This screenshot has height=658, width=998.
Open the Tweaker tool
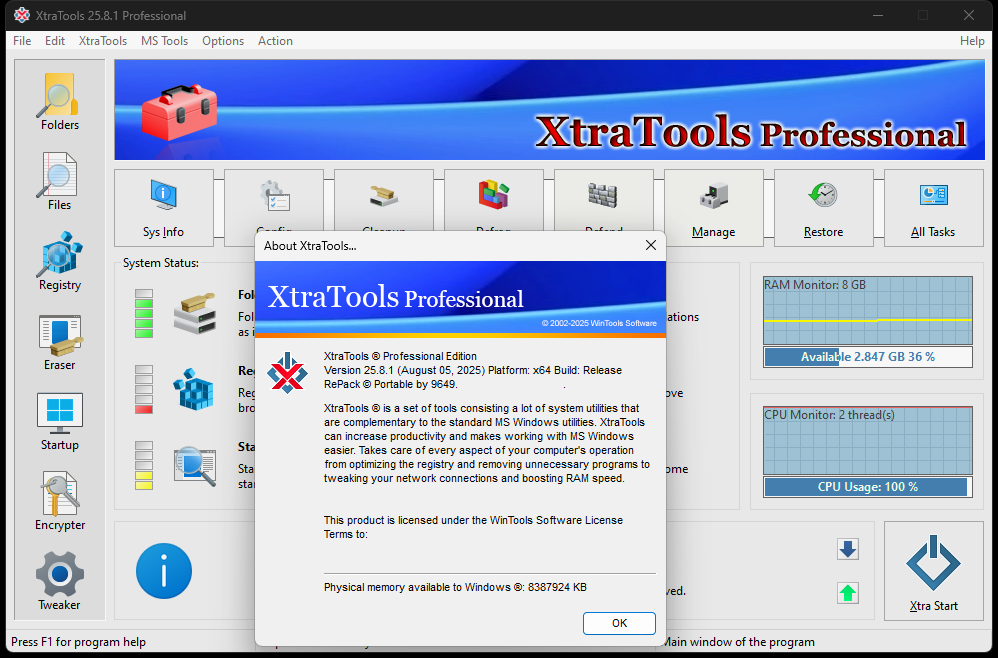click(x=60, y=582)
